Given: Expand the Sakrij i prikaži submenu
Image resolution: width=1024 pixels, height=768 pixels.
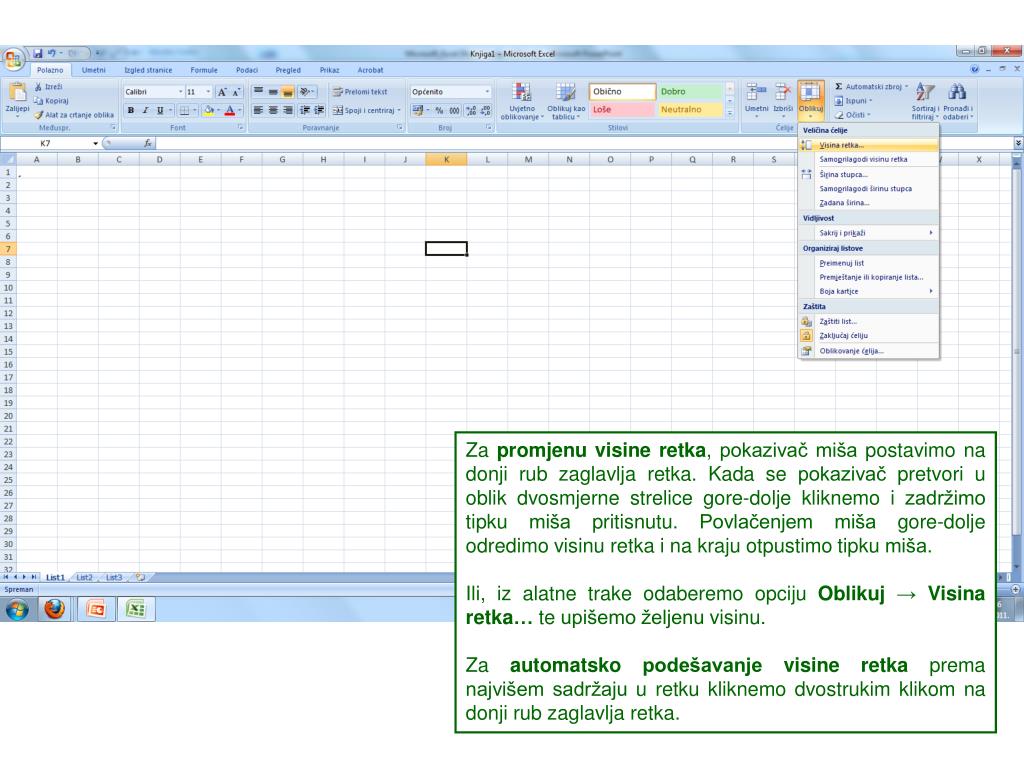Looking at the screenshot, I should pyautogui.click(x=869, y=232).
